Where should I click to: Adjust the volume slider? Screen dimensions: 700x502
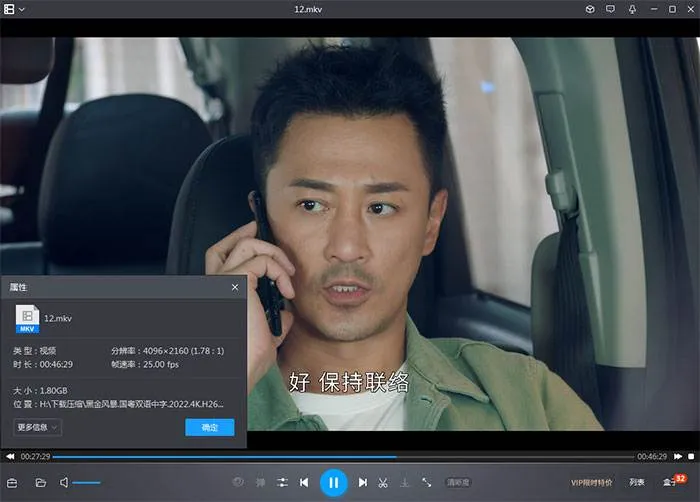[86, 482]
